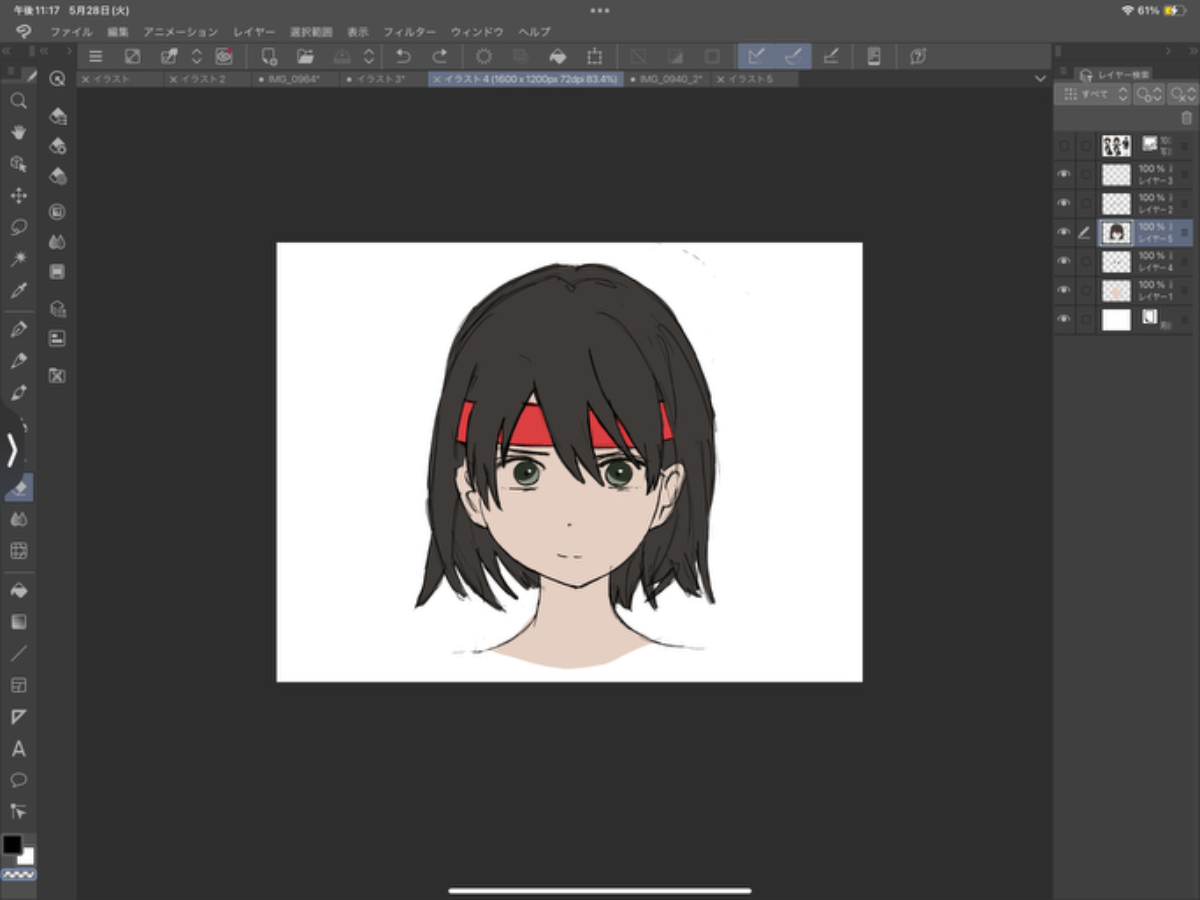
Task: Click the main black foreground color swatch
Action: point(12,845)
